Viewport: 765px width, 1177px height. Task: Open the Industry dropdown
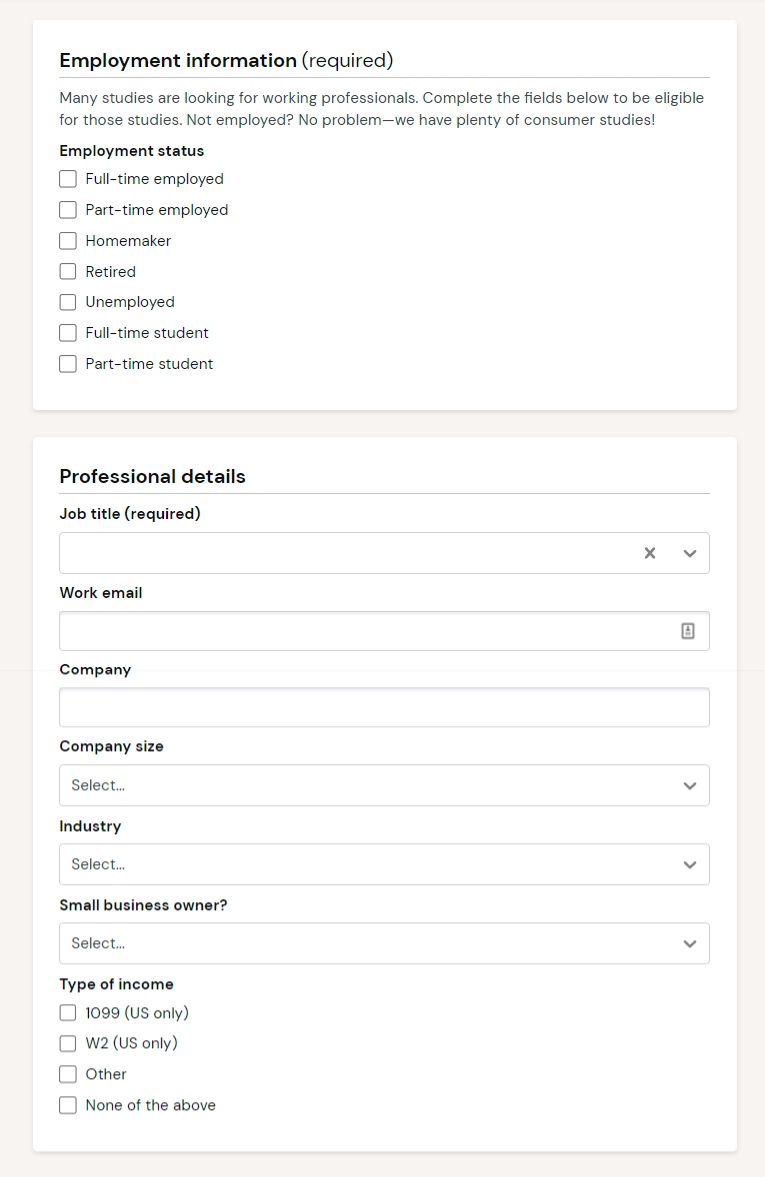point(384,864)
